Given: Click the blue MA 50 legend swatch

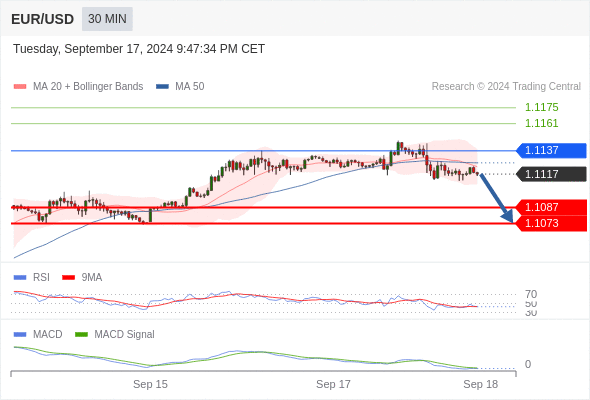Looking at the screenshot, I should (162, 87).
